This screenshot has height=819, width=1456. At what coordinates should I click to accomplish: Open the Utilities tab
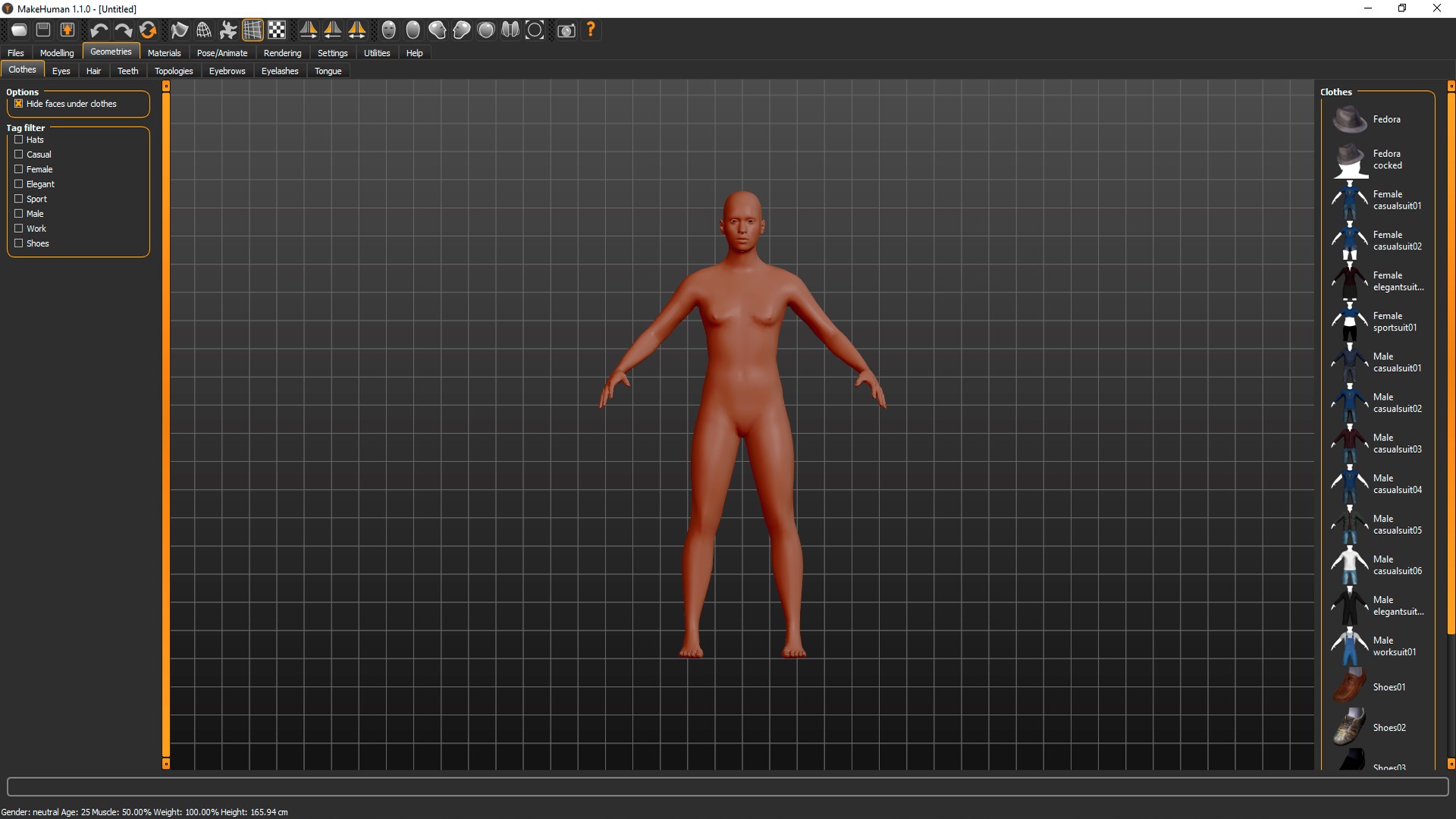[377, 53]
